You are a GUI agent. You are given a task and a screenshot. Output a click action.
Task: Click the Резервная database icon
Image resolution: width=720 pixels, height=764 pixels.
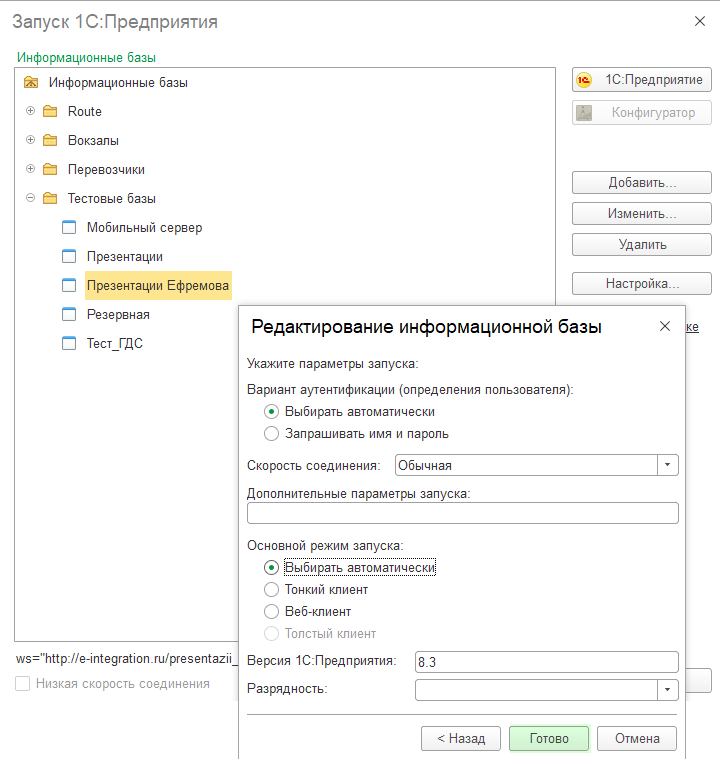pos(69,314)
